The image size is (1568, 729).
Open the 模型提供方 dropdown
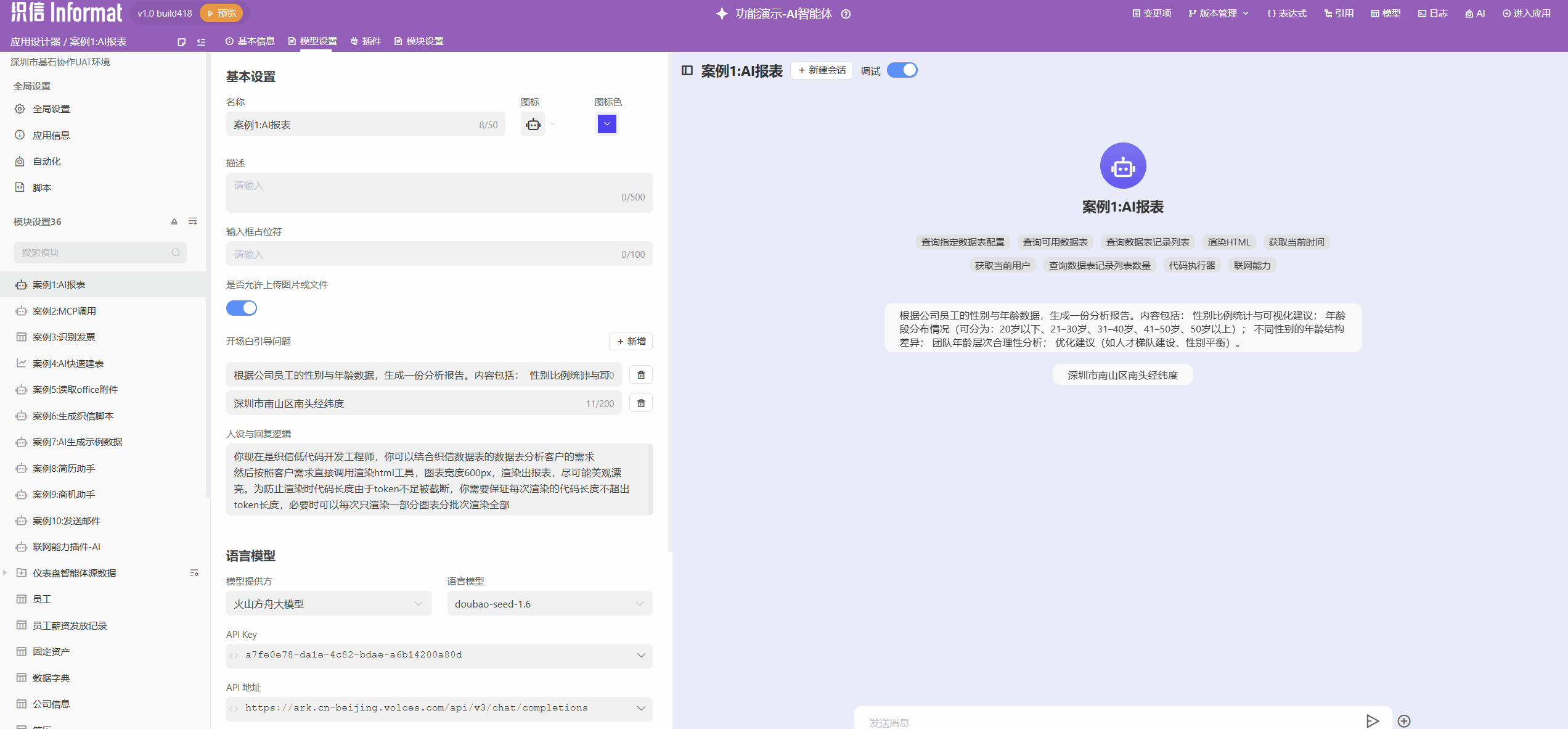[x=329, y=604]
